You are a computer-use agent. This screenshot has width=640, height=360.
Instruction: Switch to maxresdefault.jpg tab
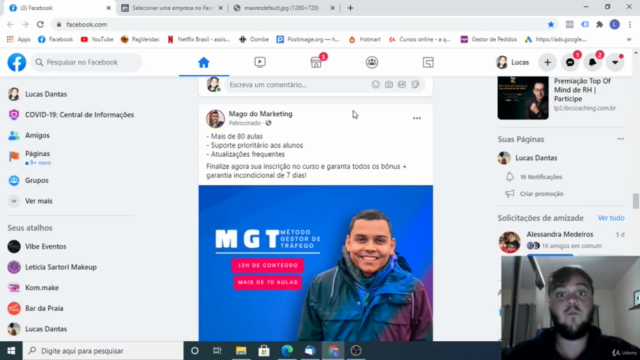click(284, 8)
